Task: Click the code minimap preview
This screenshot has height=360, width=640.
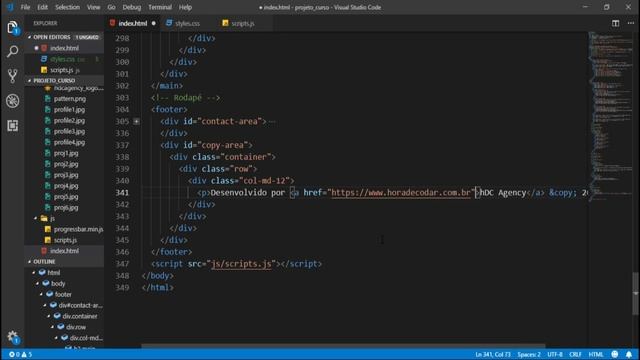Action: (610, 116)
